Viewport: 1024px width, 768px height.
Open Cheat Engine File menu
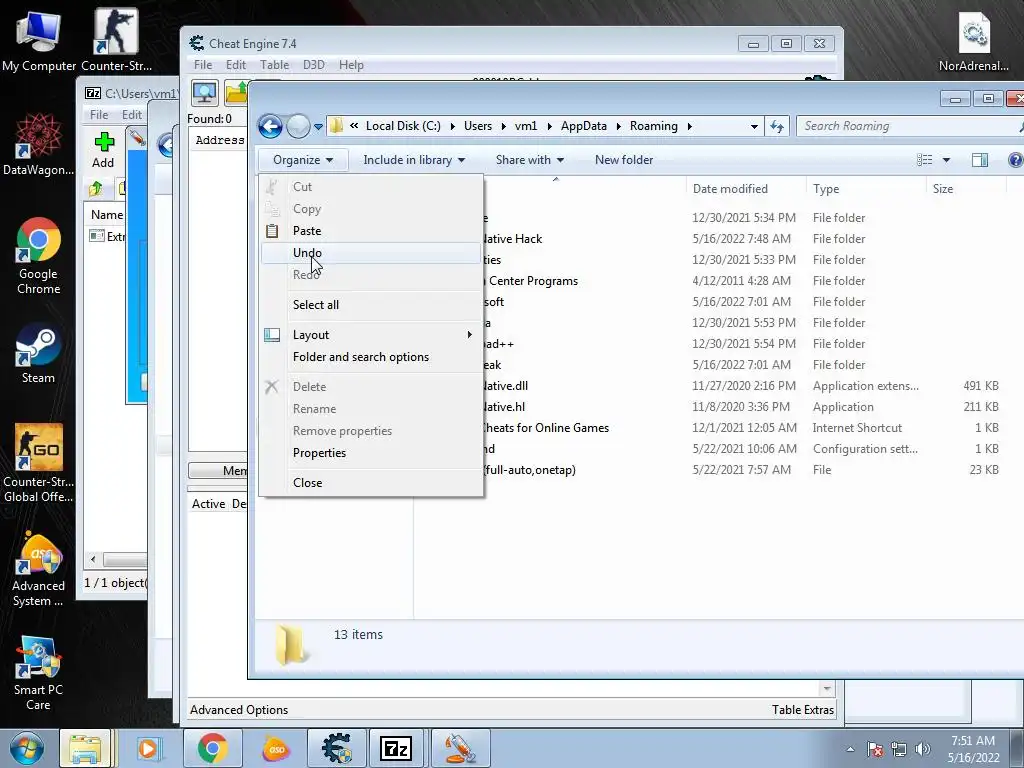pyautogui.click(x=203, y=65)
